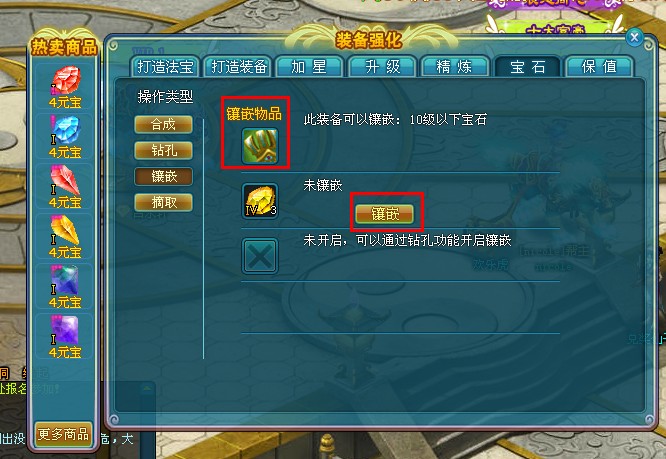
Task: Select the purple square gem item
Action: tap(65, 329)
